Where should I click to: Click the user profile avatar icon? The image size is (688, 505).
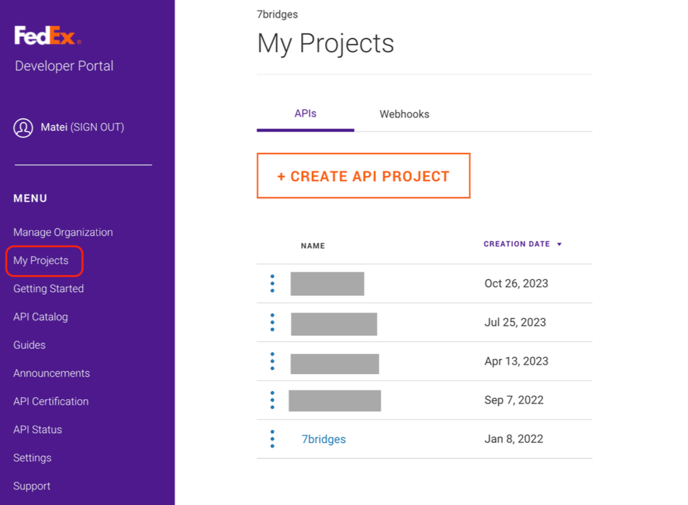point(23,128)
